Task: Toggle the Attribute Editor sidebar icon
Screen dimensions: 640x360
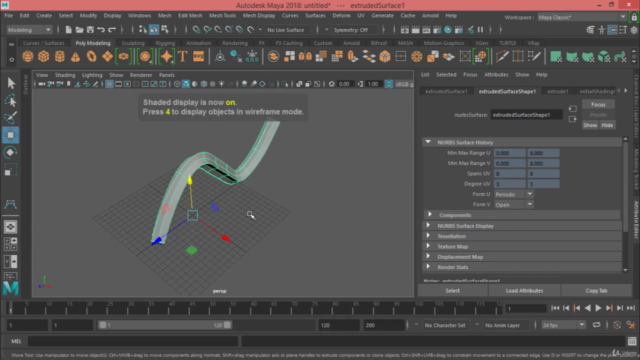Action: tap(612, 30)
